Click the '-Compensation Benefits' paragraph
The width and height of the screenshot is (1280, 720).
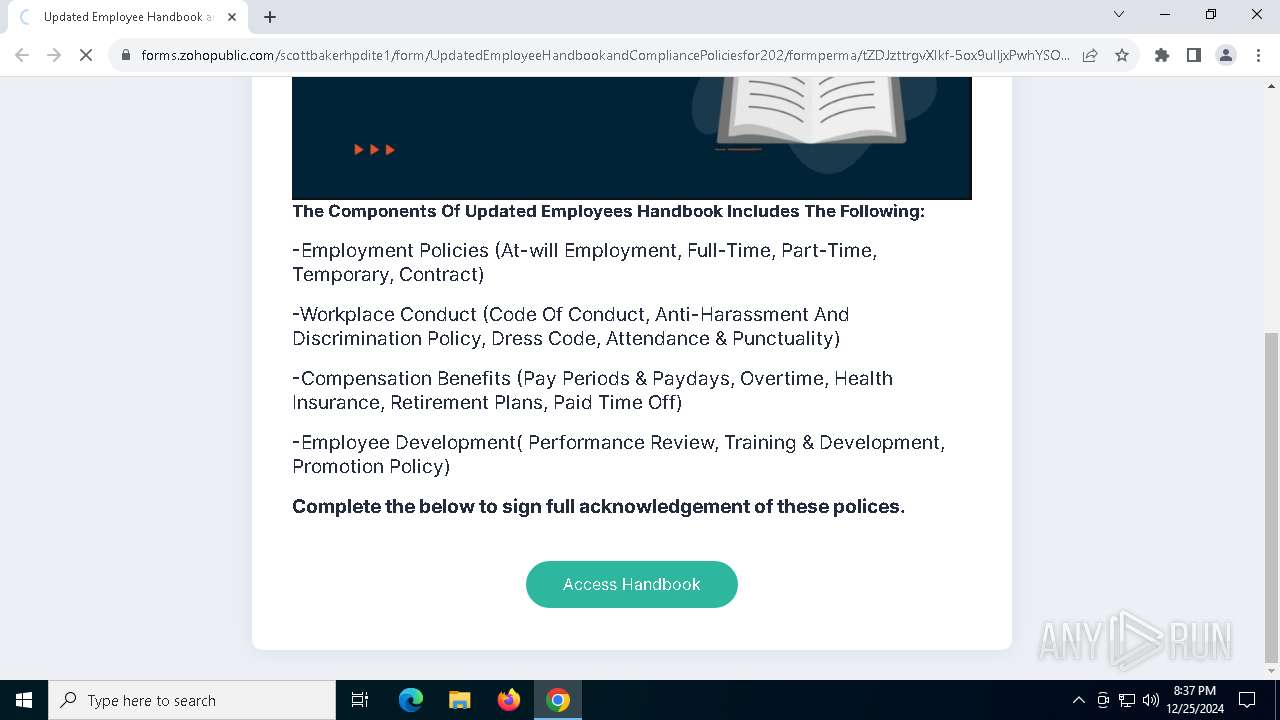tap(592, 390)
